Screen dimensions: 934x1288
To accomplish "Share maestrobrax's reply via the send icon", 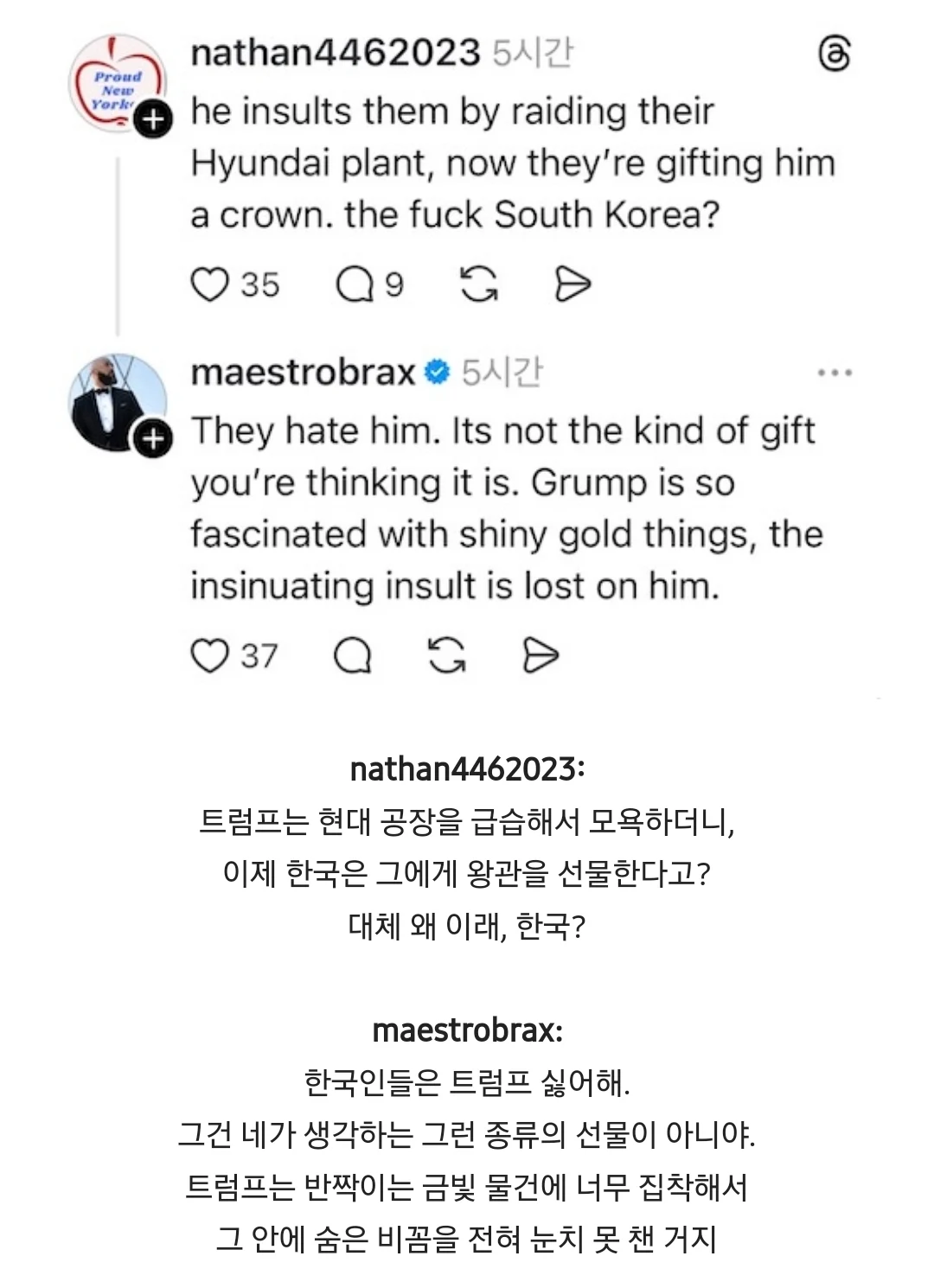I will [541, 656].
